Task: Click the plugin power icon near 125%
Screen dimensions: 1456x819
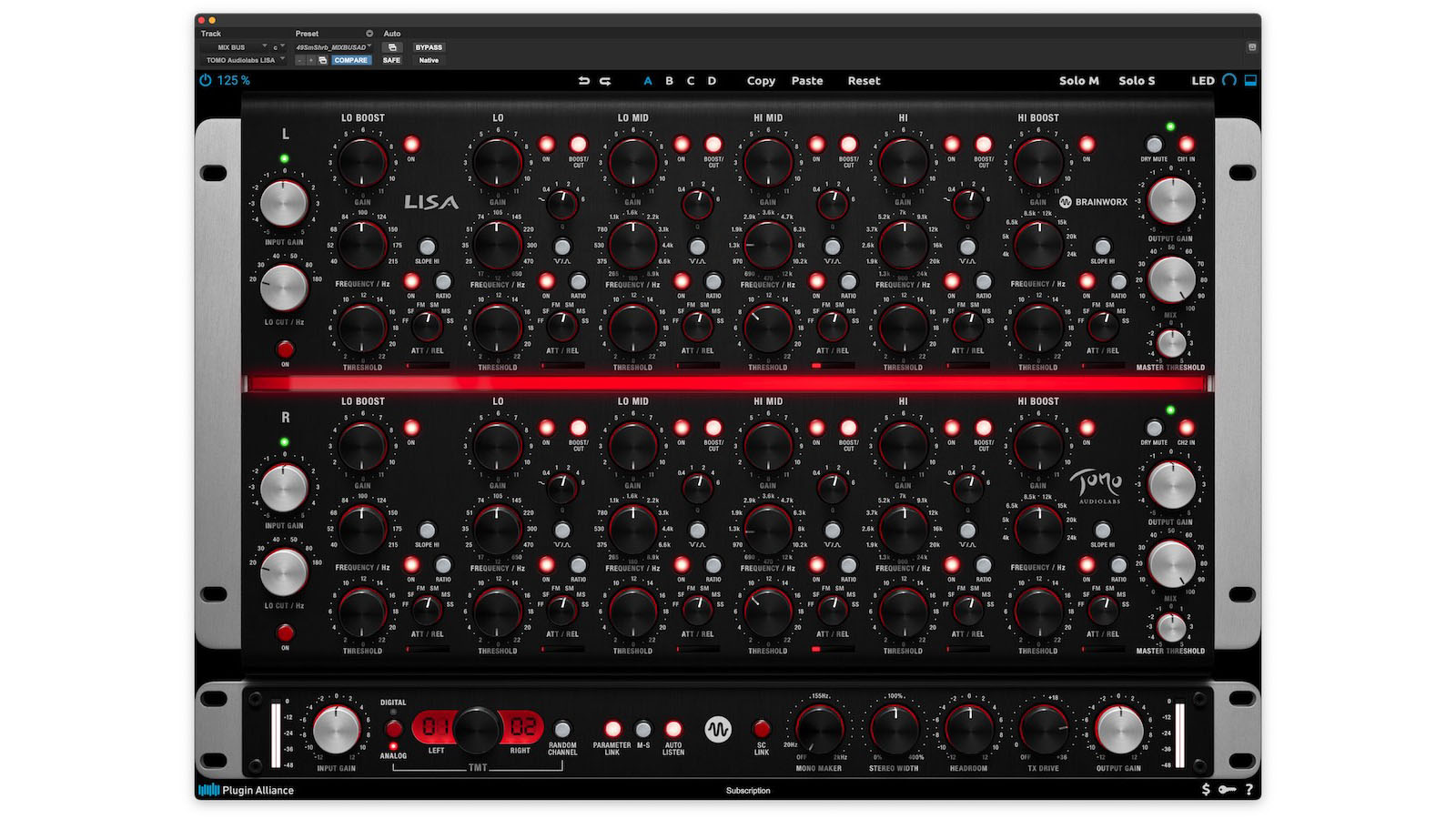Action: (x=206, y=80)
